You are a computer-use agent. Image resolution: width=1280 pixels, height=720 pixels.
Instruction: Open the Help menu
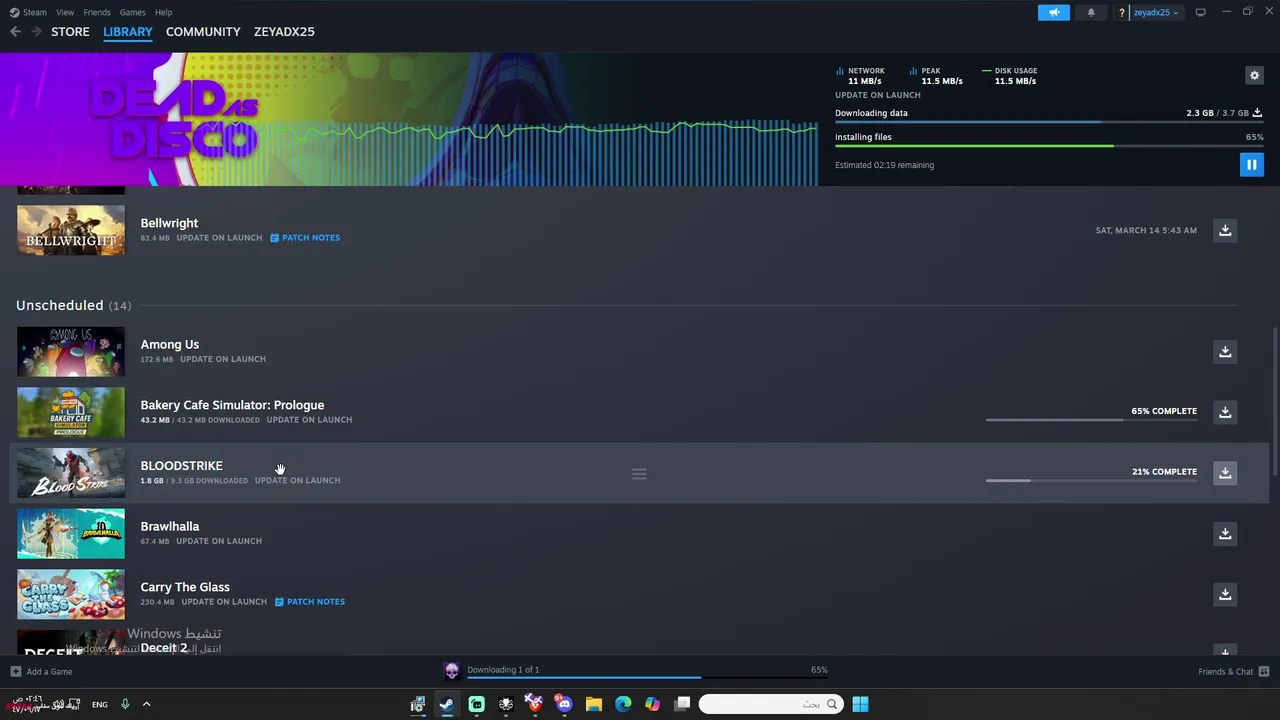(163, 12)
